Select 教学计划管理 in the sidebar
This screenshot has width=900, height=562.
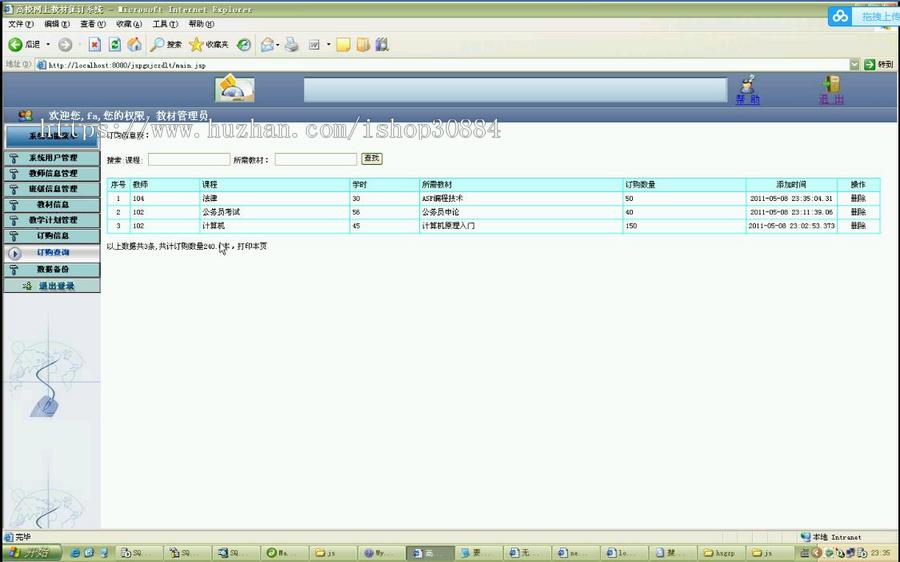52,220
